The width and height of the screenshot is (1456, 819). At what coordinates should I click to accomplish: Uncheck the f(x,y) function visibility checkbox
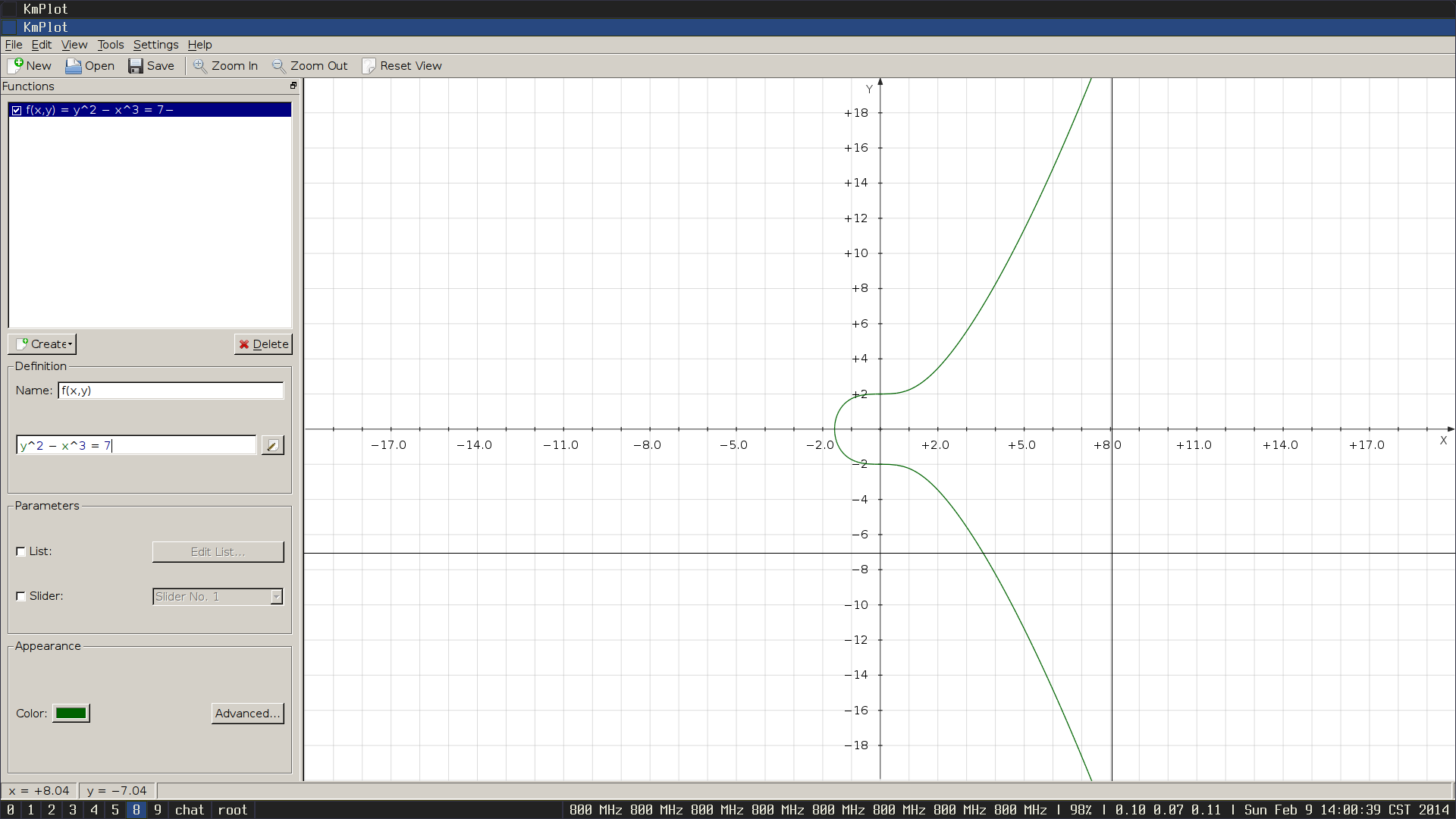(x=17, y=111)
